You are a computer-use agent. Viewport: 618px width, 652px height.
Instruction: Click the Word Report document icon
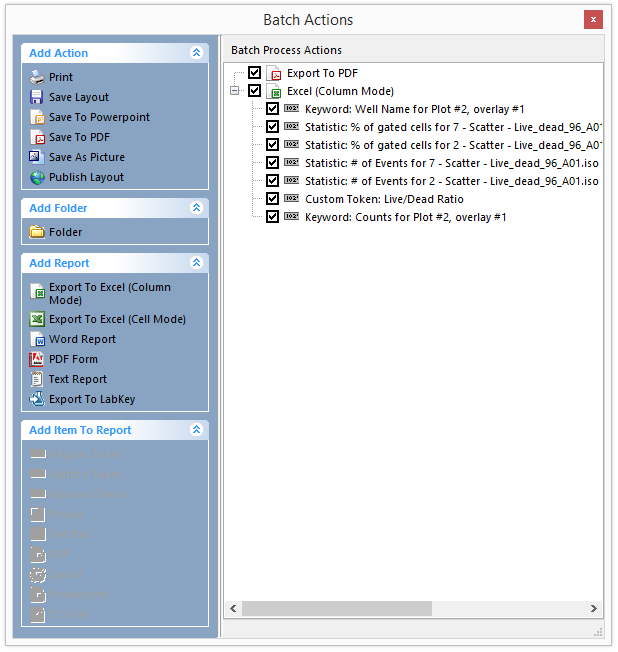(x=37, y=339)
